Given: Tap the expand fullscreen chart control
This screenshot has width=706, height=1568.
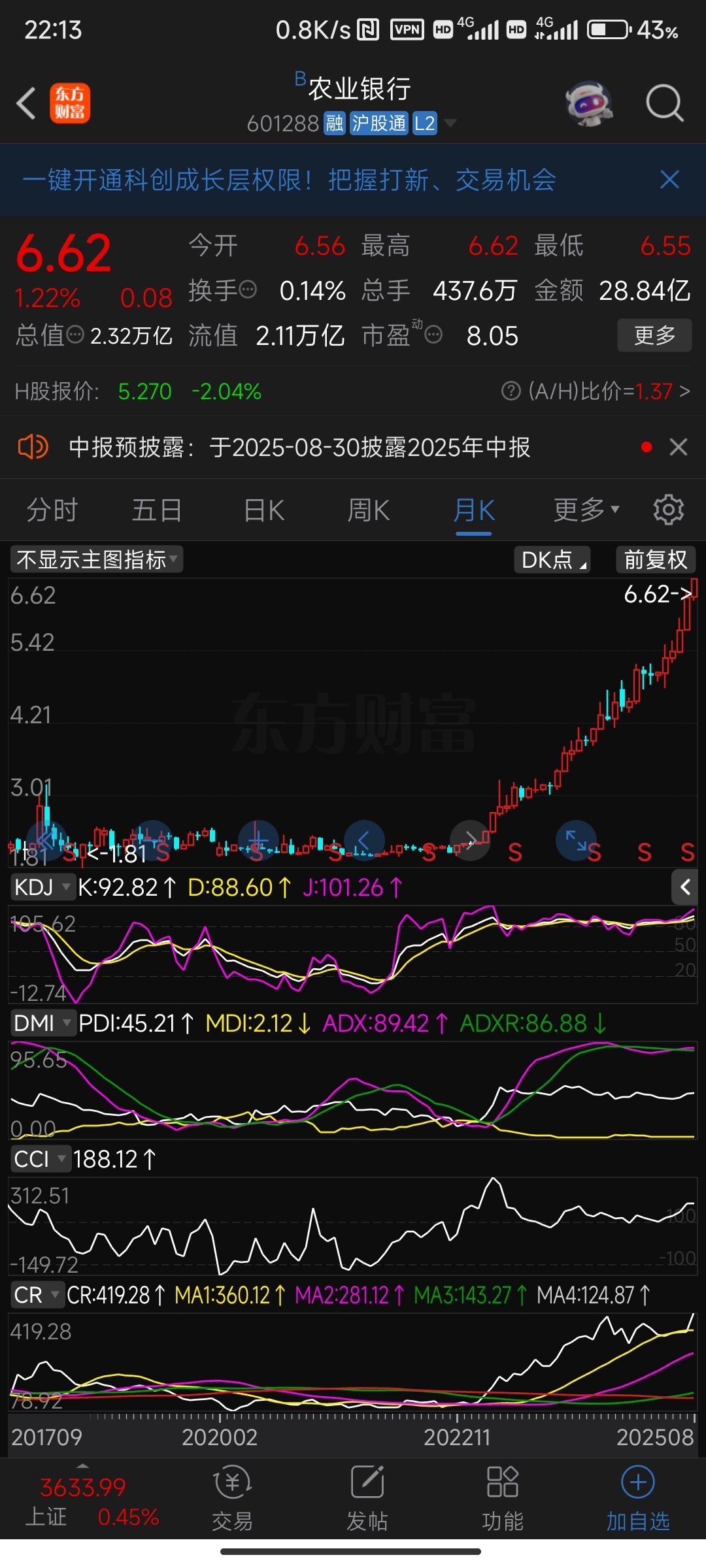Looking at the screenshot, I should coord(576,840).
